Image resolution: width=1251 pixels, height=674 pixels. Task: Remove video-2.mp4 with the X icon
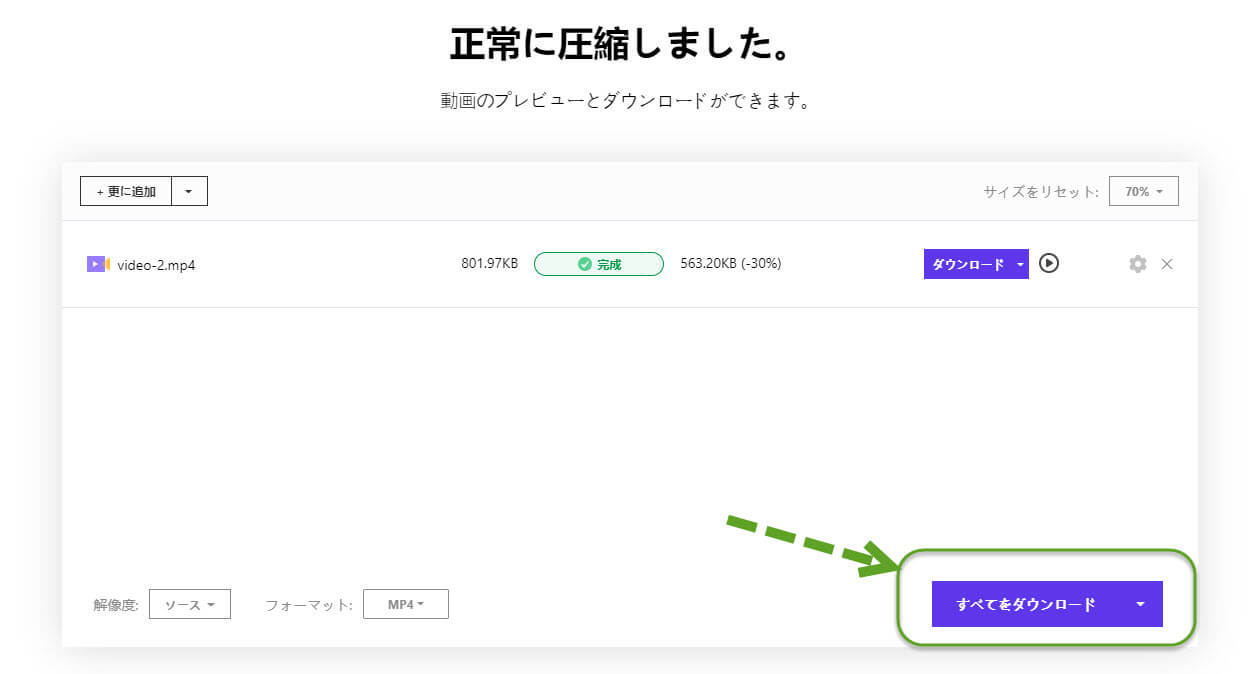1167,264
